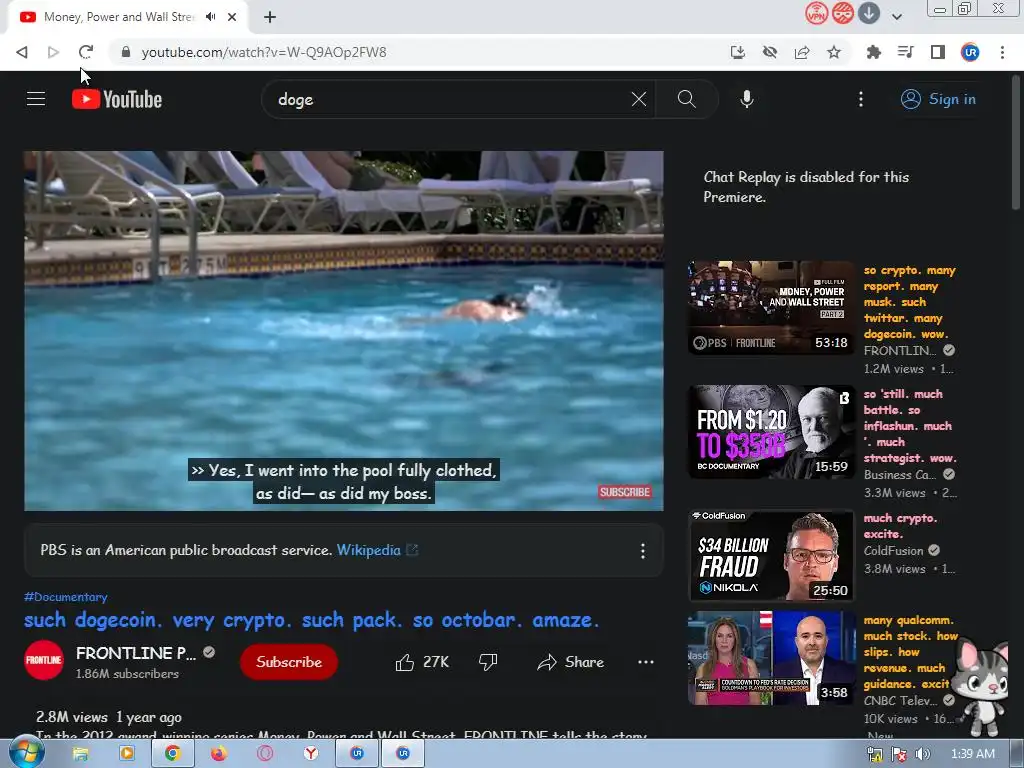The image size is (1024, 768).
Task: Open From $1.20 to $350B video thumbnail
Action: (x=771, y=432)
